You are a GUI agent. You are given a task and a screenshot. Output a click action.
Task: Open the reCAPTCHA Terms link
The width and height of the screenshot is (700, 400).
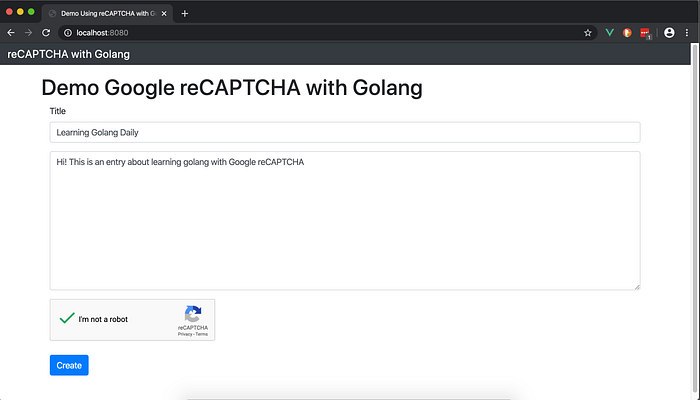pyautogui.click(x=202, y=334)
